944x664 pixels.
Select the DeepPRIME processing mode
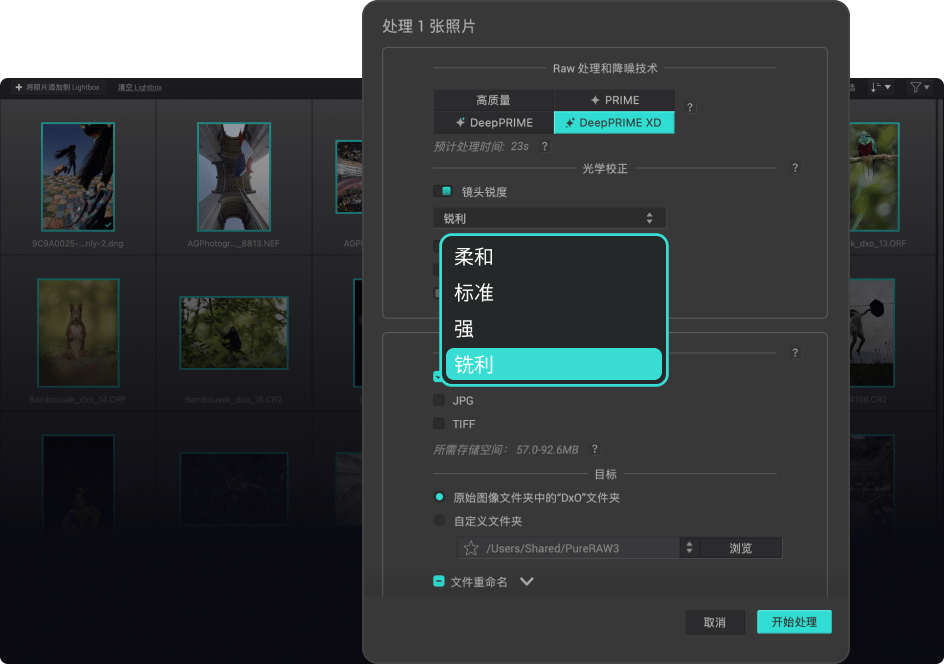pos(494,123)
